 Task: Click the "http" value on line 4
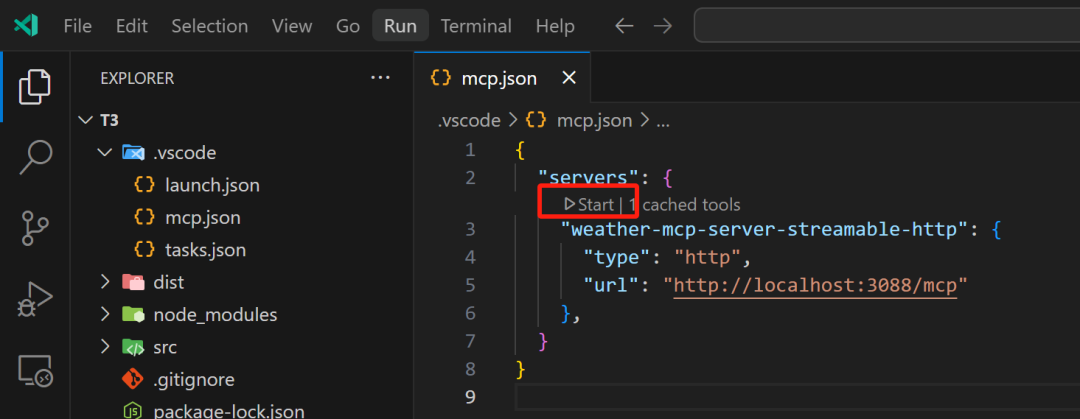click(707, 258)
